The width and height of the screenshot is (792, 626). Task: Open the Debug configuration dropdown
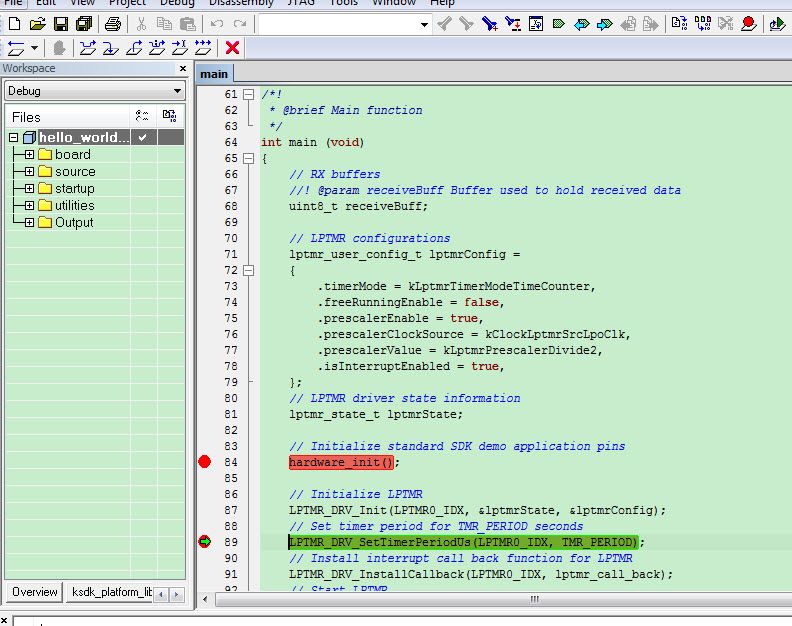pos(176,91)
